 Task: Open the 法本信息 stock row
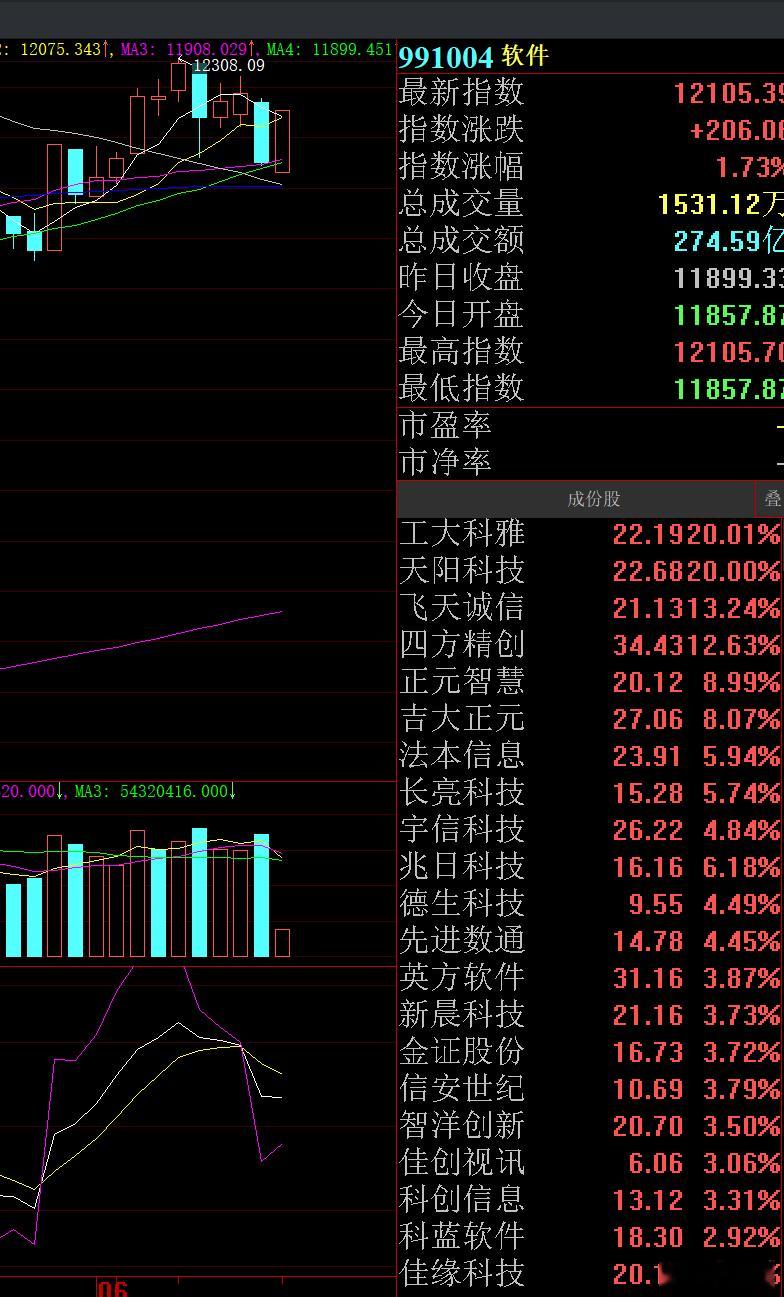(590, 756)
